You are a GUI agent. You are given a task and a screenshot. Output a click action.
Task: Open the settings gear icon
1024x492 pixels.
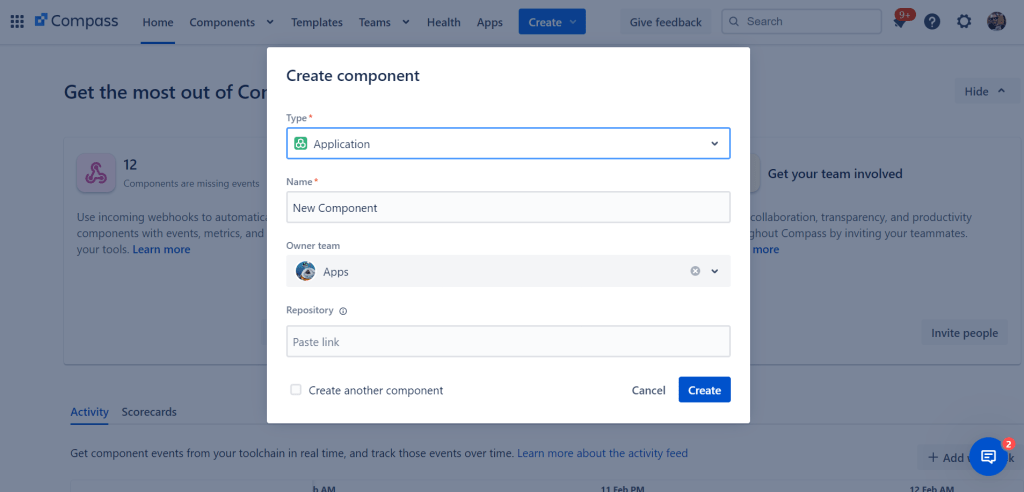(964, 21)
